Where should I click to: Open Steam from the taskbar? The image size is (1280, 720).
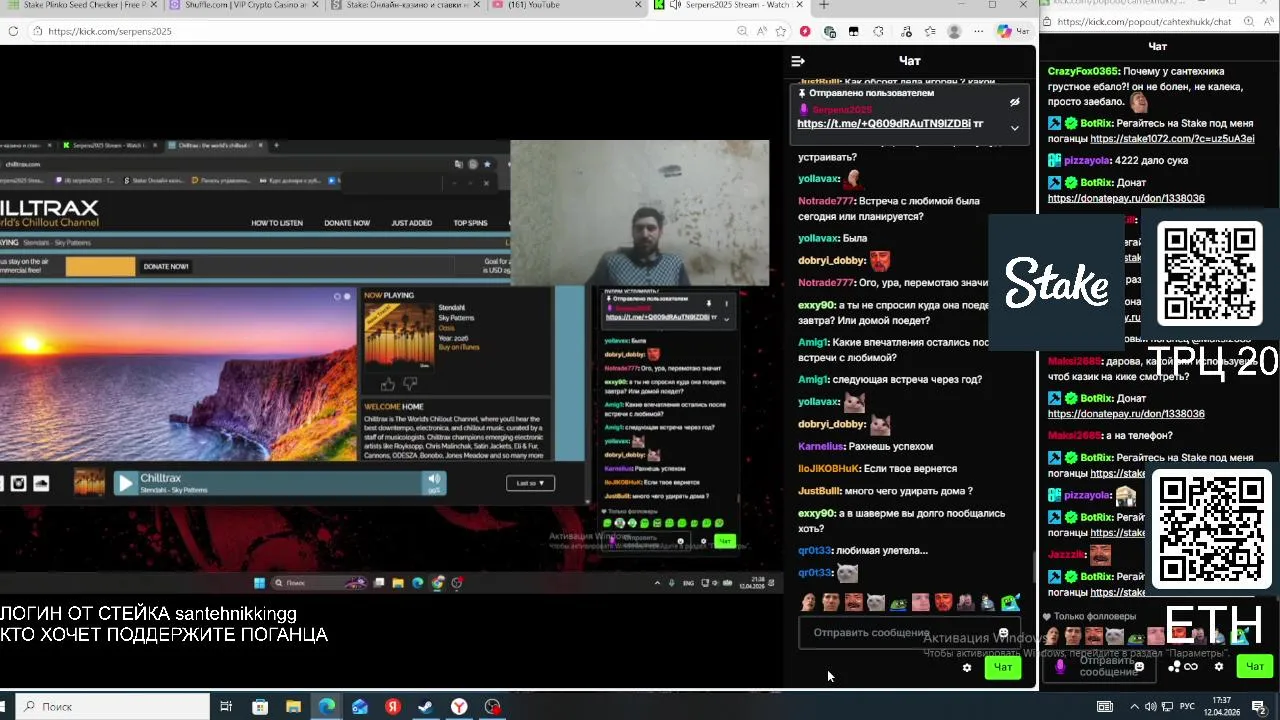click(425, 706)
